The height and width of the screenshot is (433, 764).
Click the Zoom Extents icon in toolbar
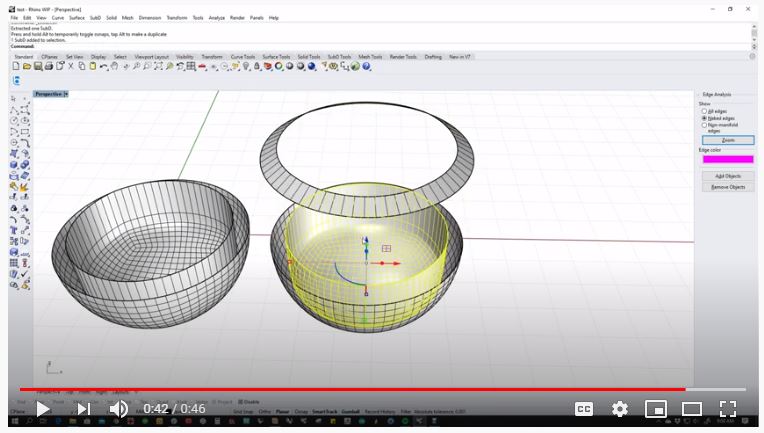(x=158, y=66)
